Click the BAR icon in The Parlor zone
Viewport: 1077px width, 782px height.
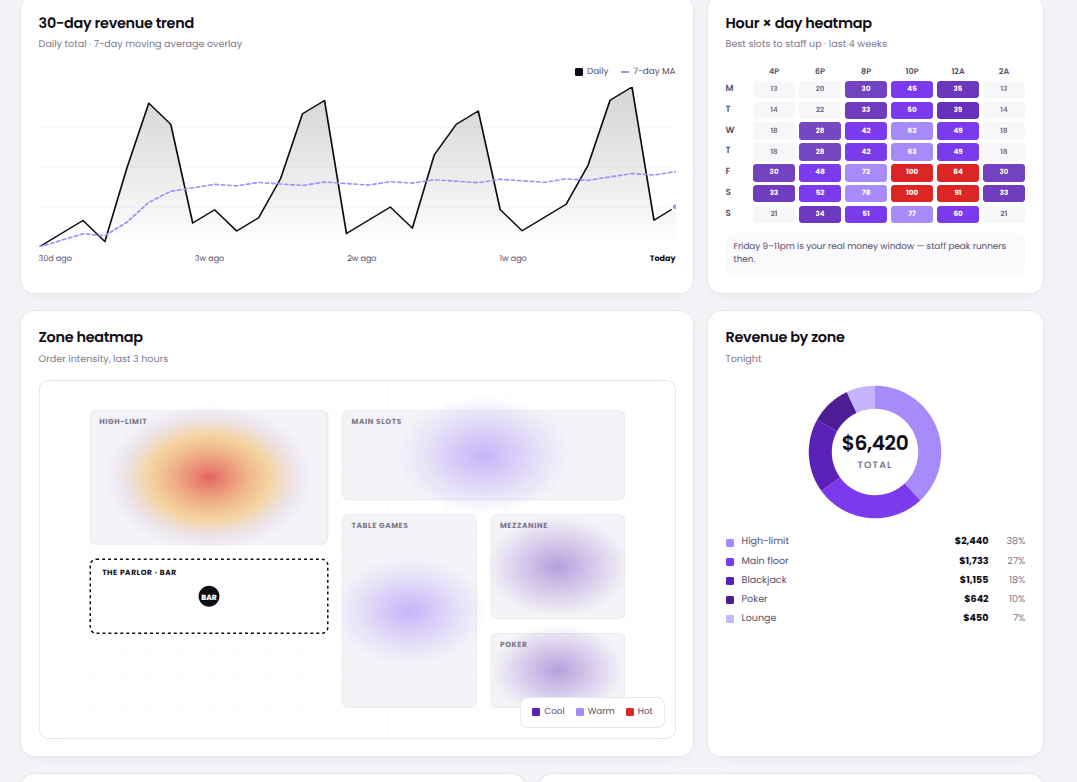(207, 597)
